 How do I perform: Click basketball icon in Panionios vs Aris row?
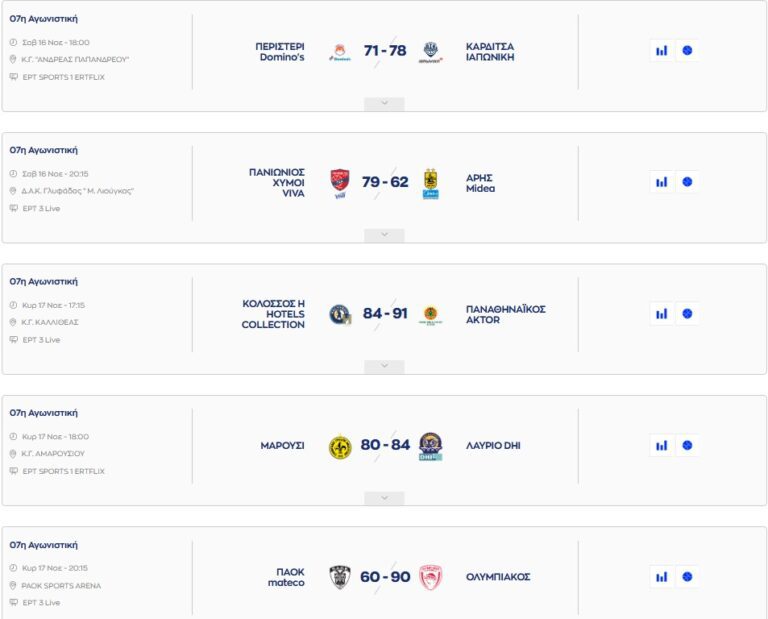coord(687,182)
